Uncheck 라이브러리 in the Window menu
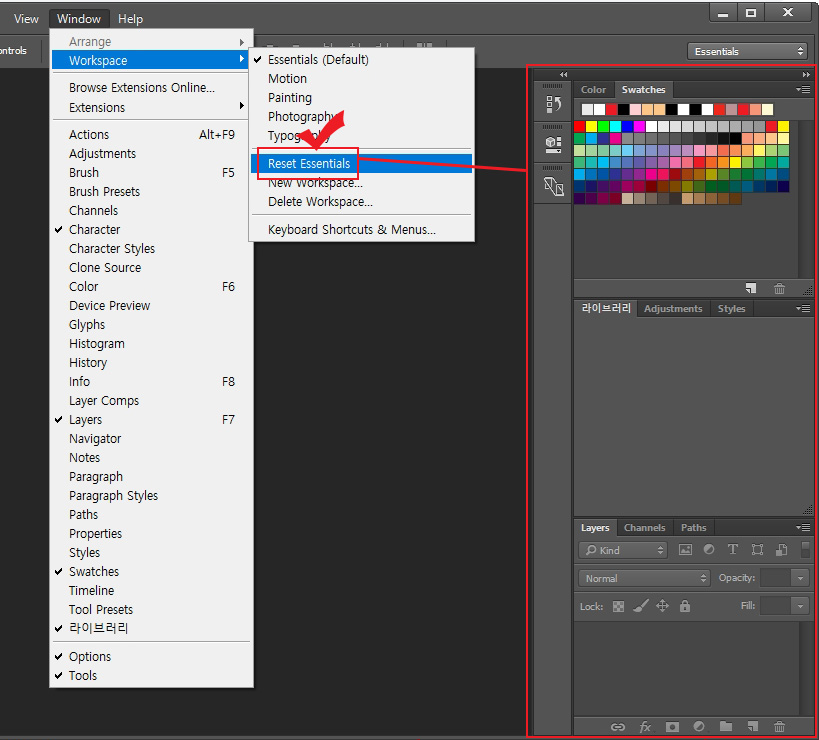This screenshot has width=819, height=740. click(x=151, y=628)
